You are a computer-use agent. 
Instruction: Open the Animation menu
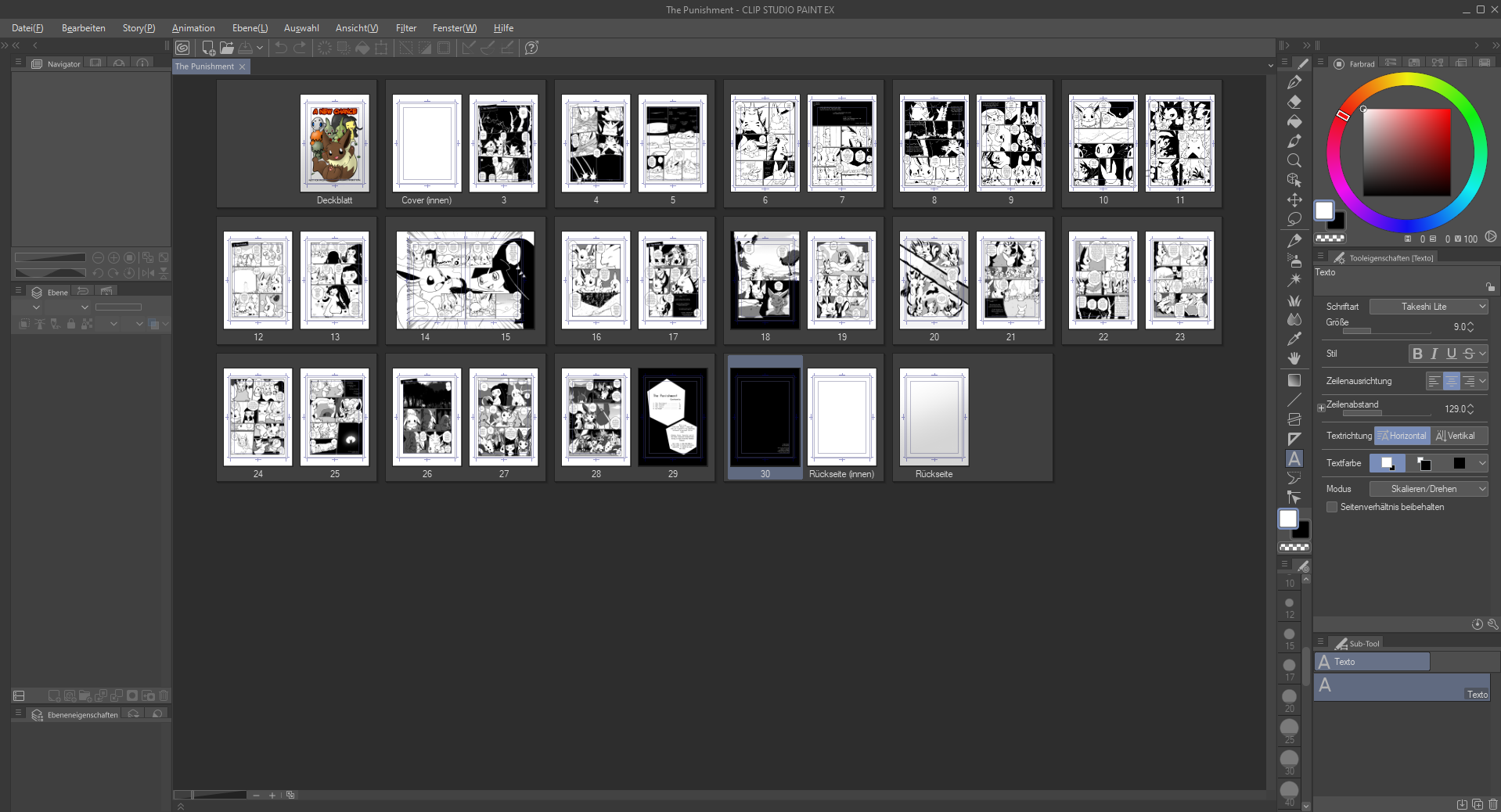[x=193, y=28]
